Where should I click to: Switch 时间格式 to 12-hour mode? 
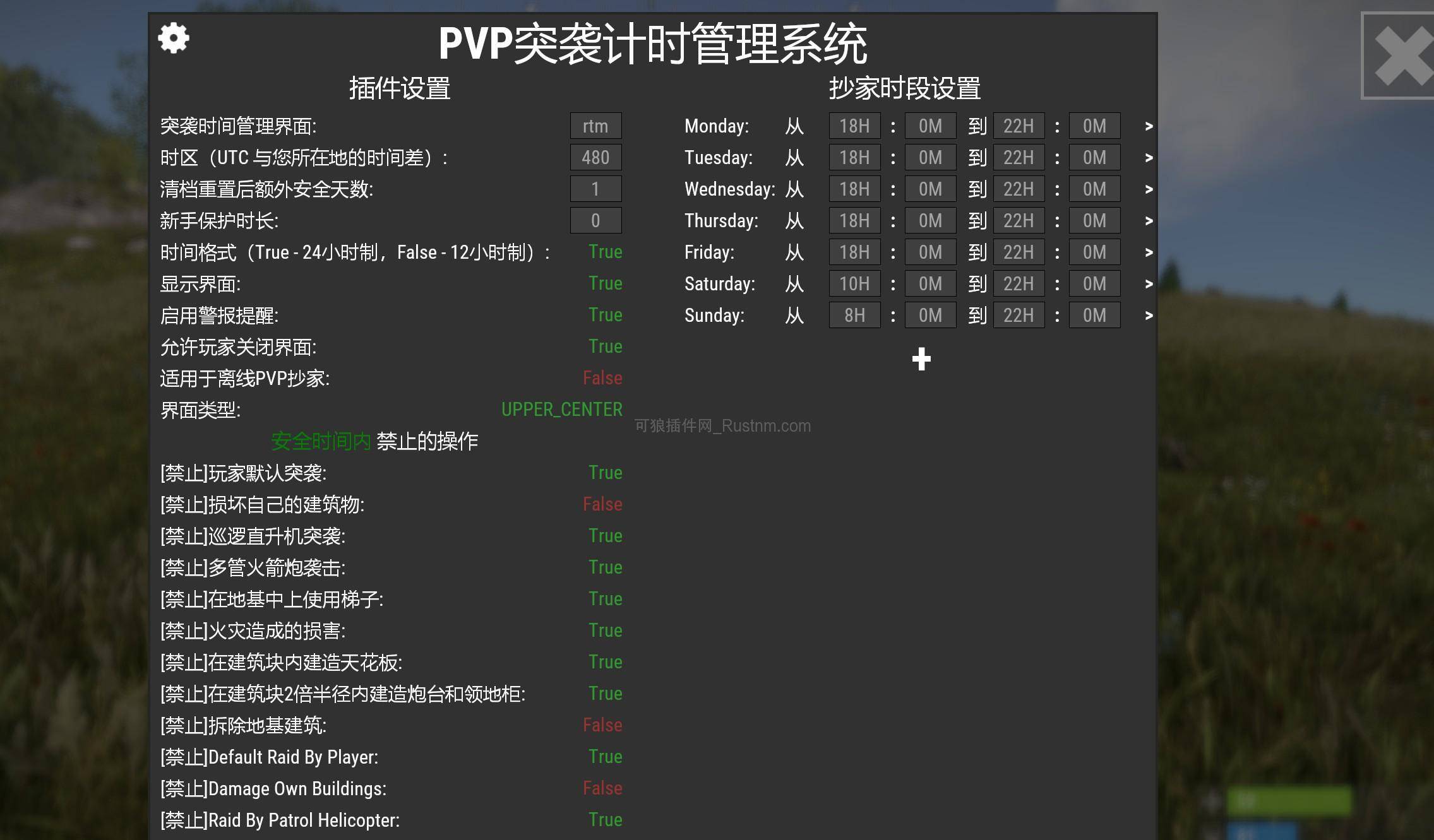click(x=605, y=252)
